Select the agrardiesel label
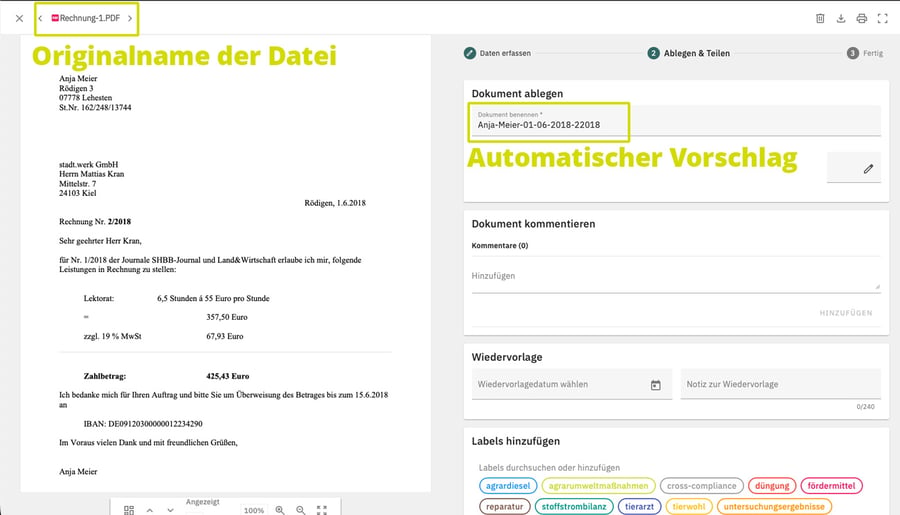The image size is (900, 515). tap(508, 486)
